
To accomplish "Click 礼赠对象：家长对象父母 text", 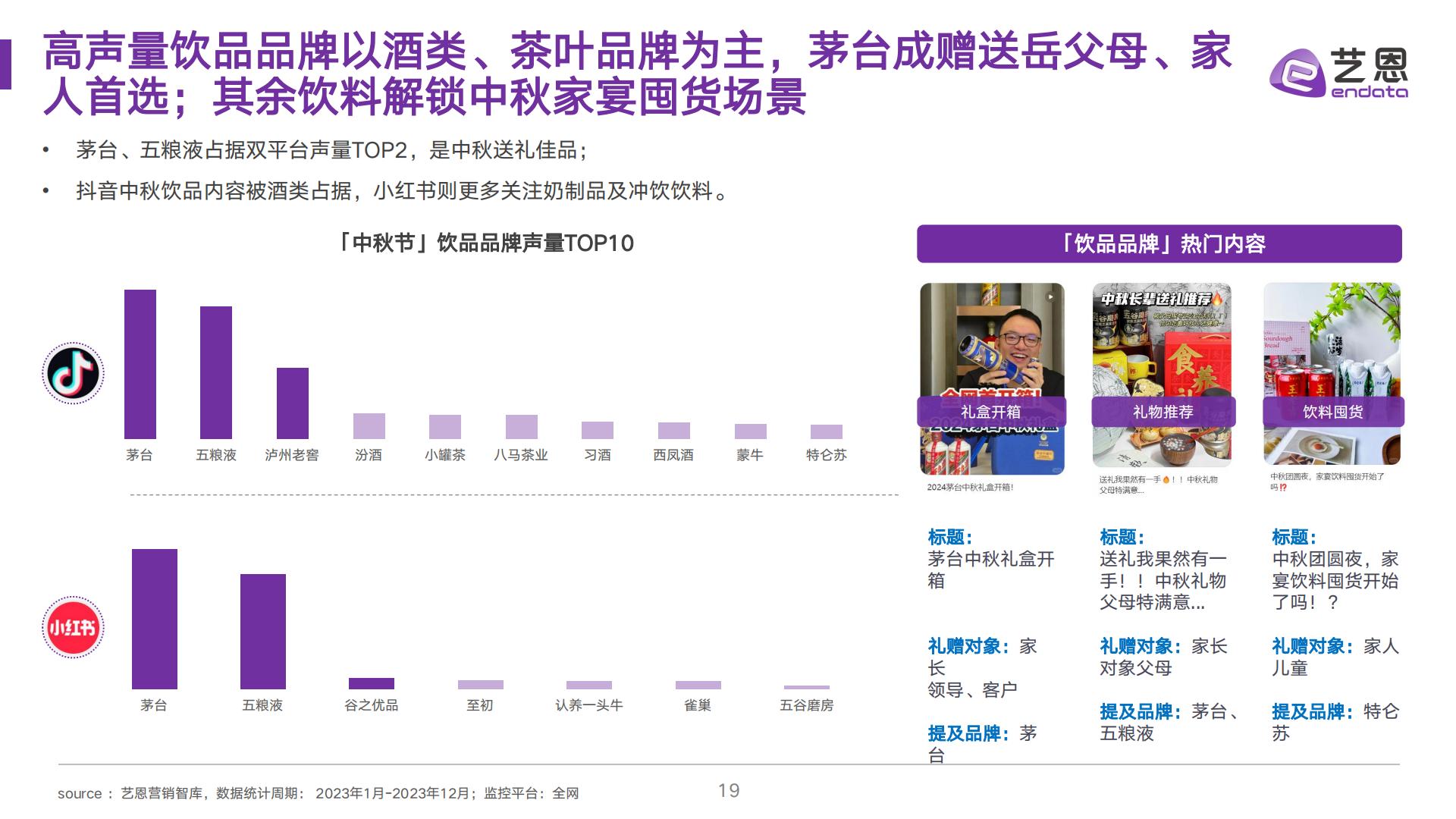I will pos(1163,657).
